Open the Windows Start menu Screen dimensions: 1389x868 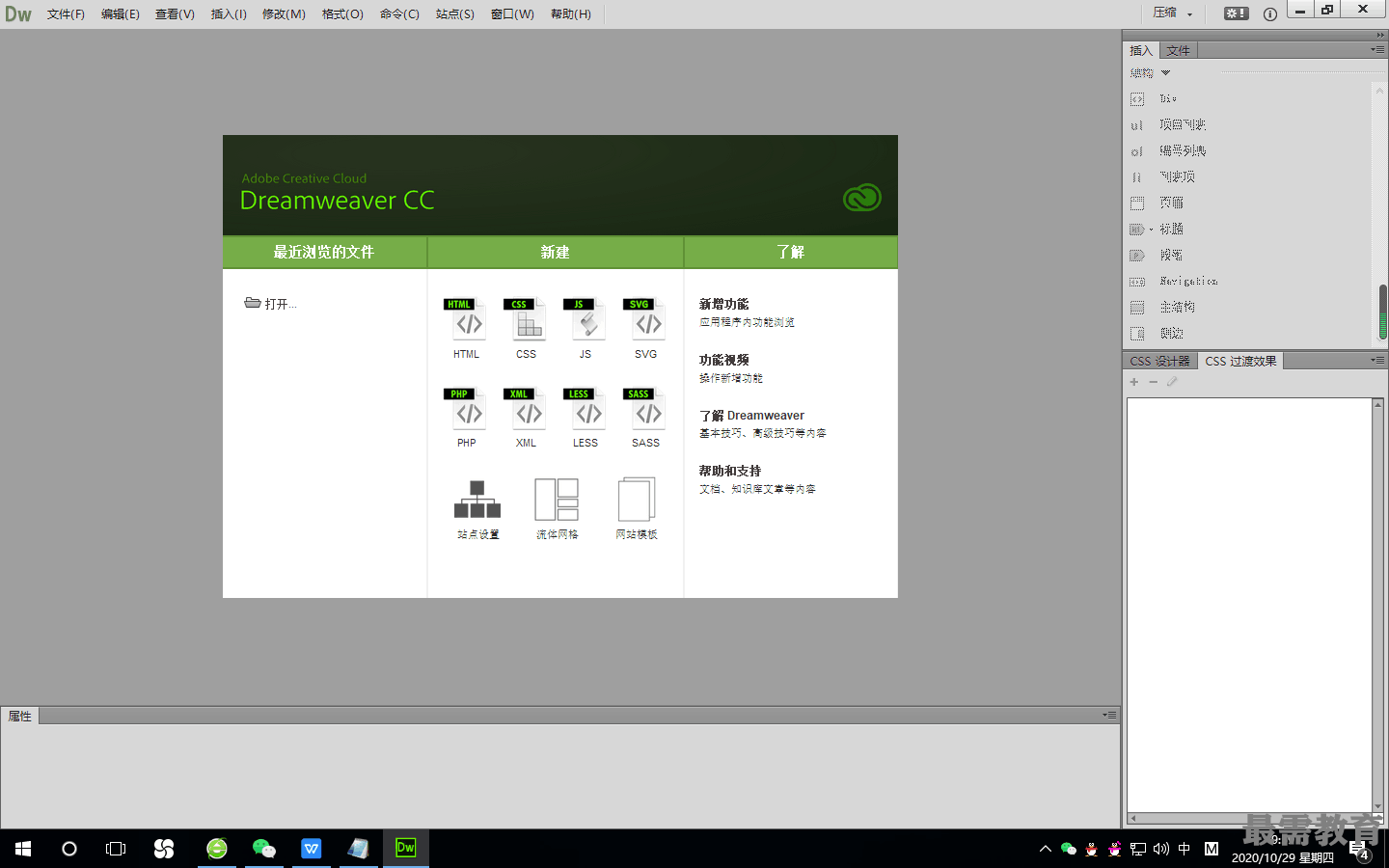click(23, 849)
